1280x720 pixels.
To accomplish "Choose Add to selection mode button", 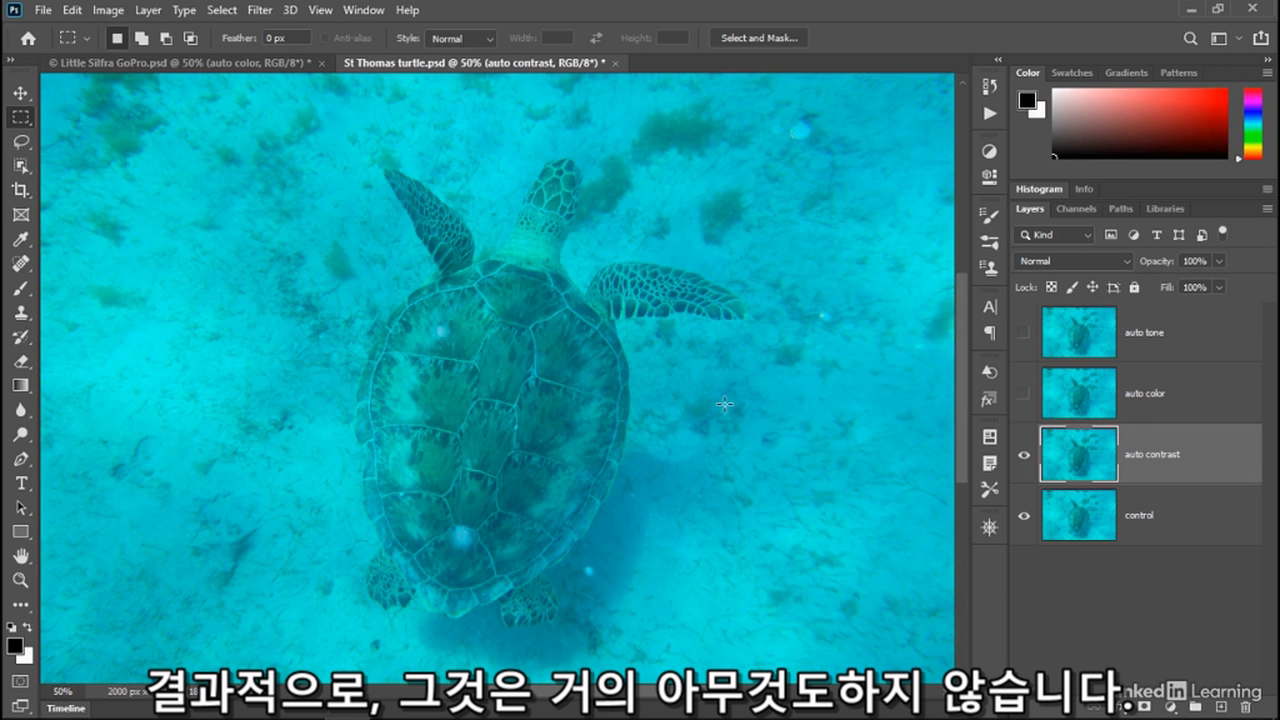I will point(141,38).
